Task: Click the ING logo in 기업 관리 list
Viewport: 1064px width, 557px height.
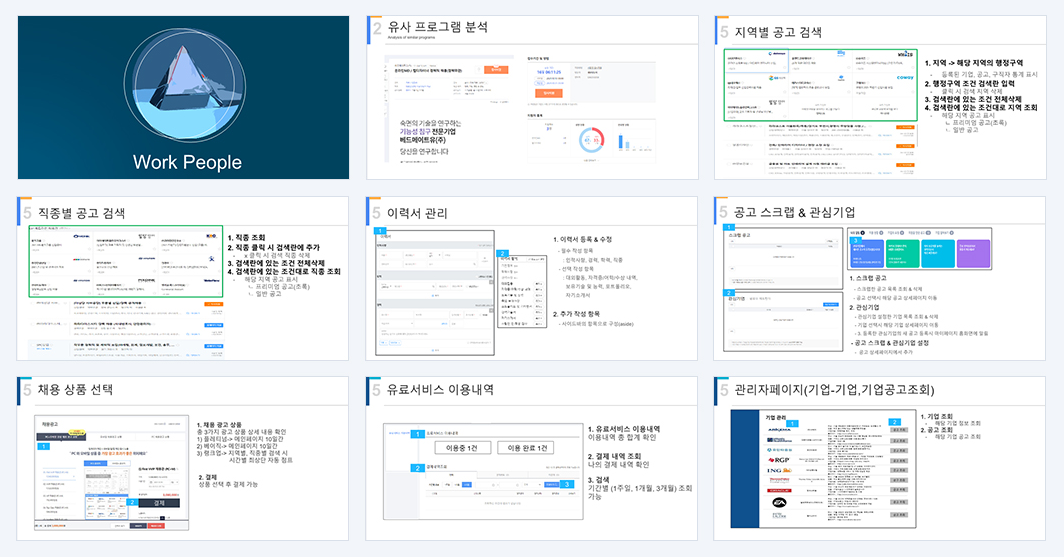Action: click(779, 470)
